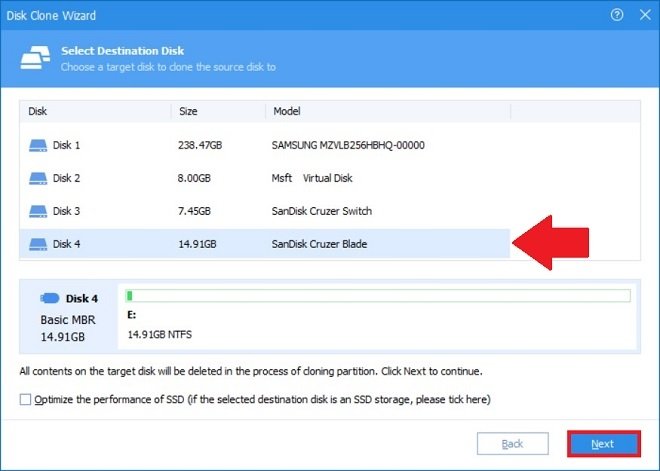Sort by the Disk column header
Screen dimensions: 660x471
(95, 112)
